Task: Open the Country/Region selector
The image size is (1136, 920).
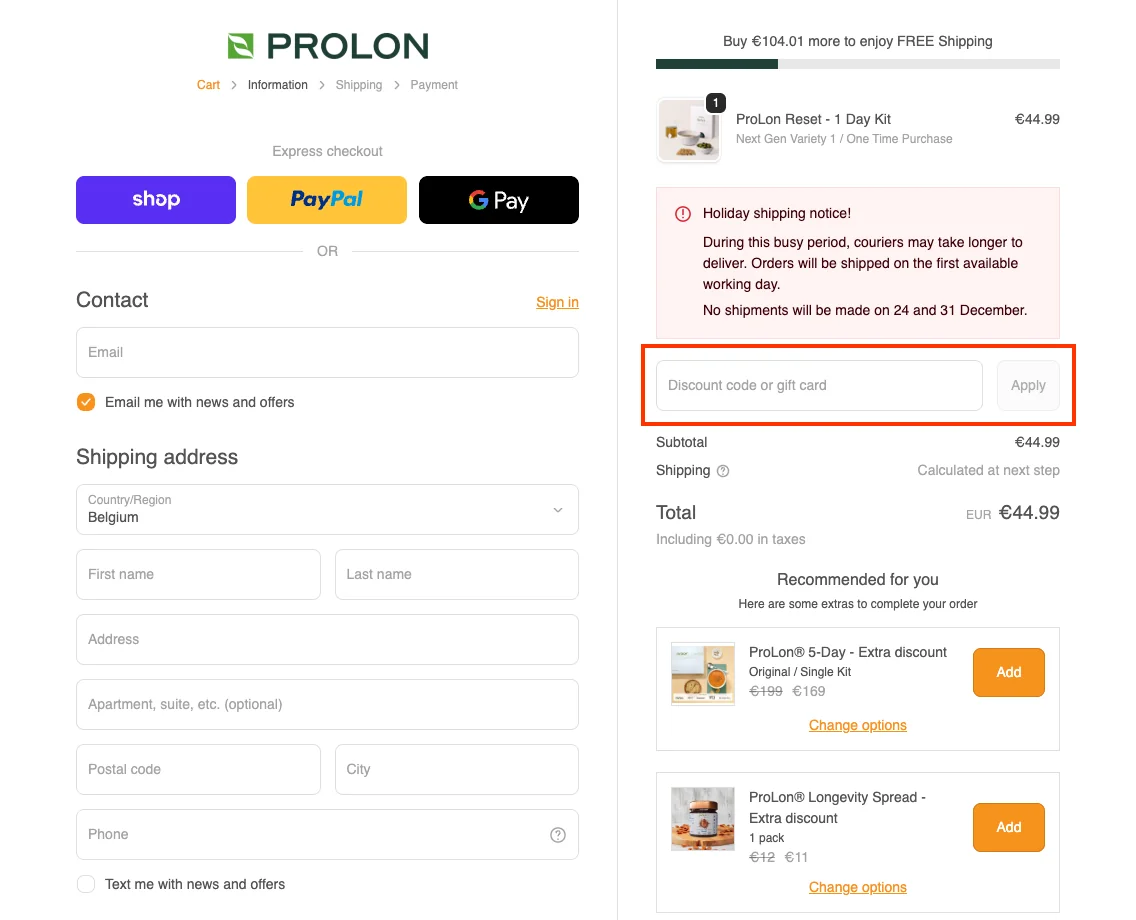Action: click(x=327, y=509)
